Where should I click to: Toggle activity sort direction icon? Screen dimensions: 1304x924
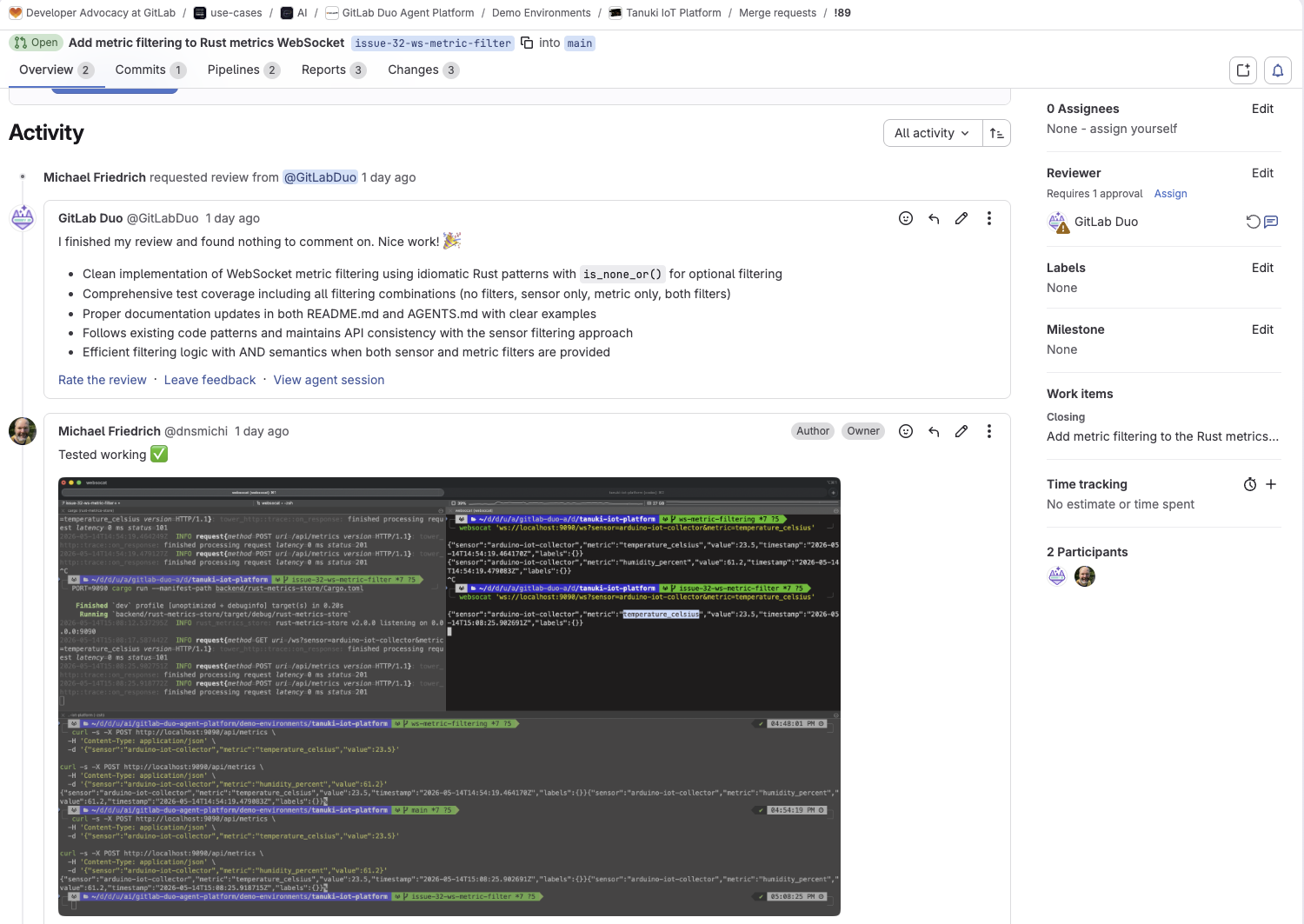[996, 133]
